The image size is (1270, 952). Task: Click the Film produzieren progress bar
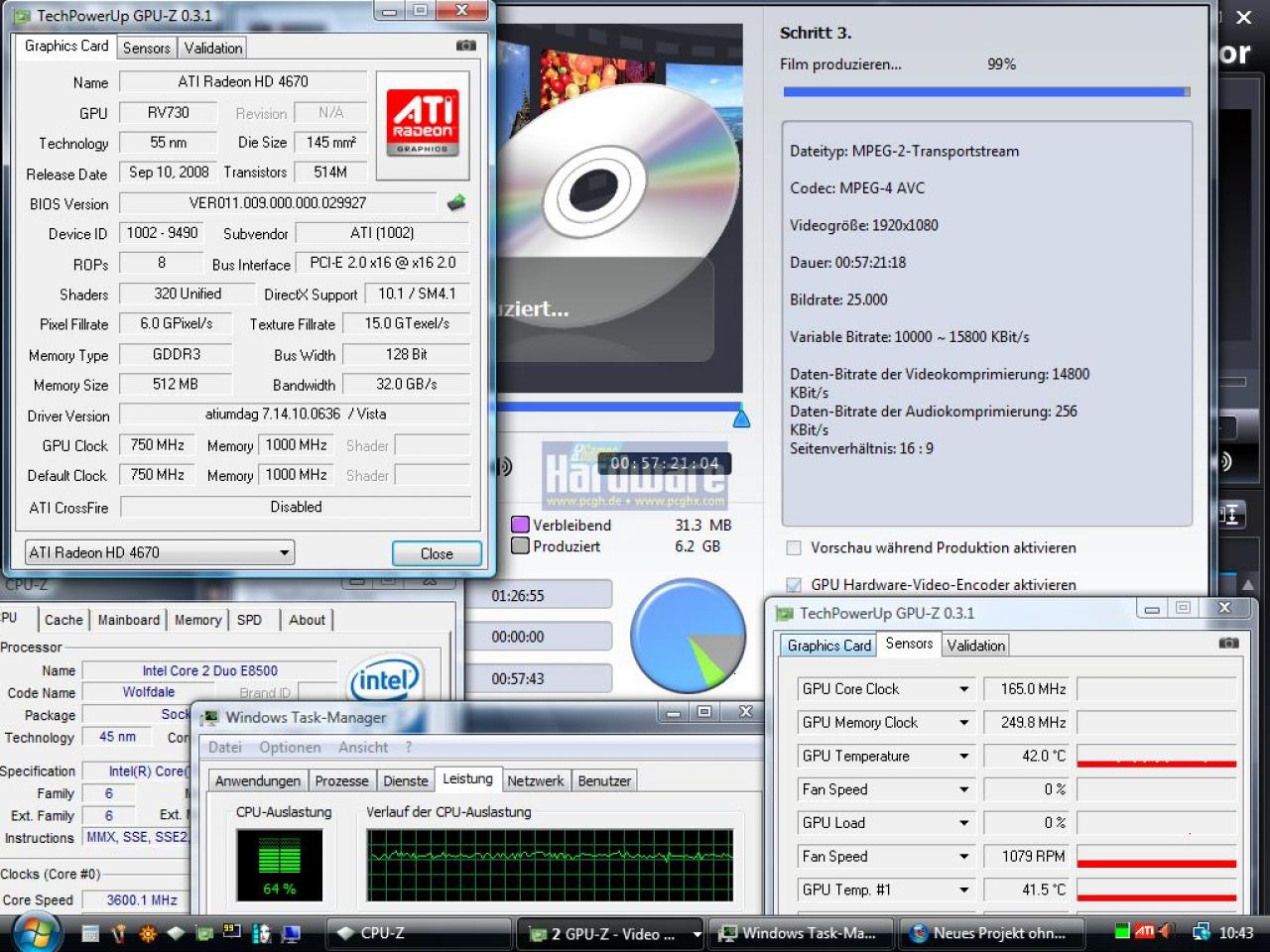(x=986, y=92)
